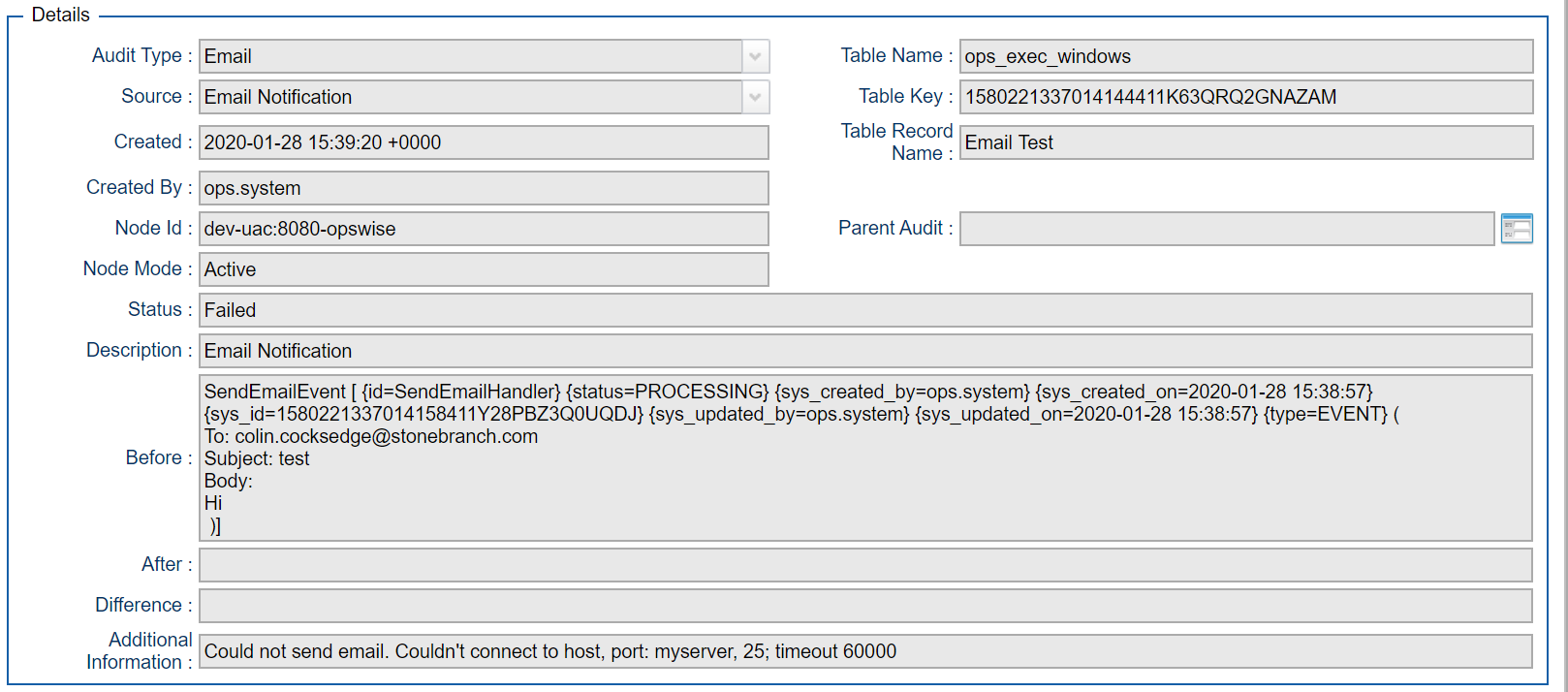
Task: Click the Additional Information error message field
Action: pos(864,651)
